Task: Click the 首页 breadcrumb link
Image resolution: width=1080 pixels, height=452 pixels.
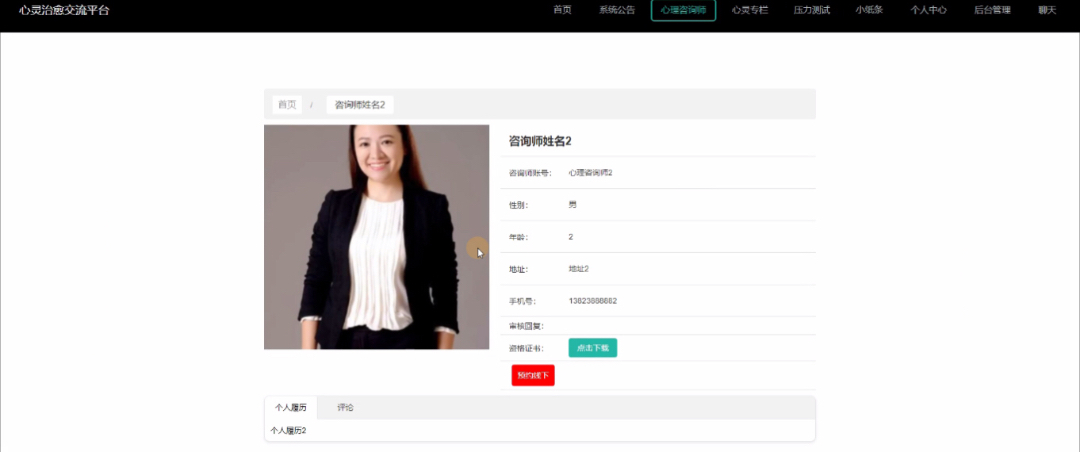Action: tap(287, 105)
